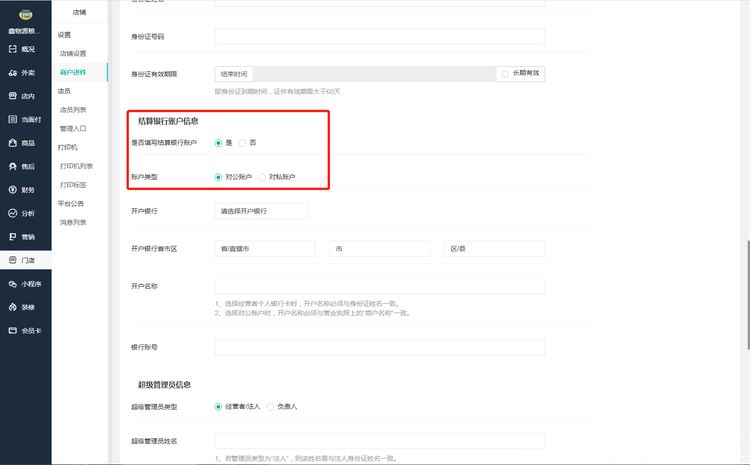Click the 结算银行账户信息 section heading
This screenshot has width=750, height=465.
pyautogui.click(x=168, y=121)
